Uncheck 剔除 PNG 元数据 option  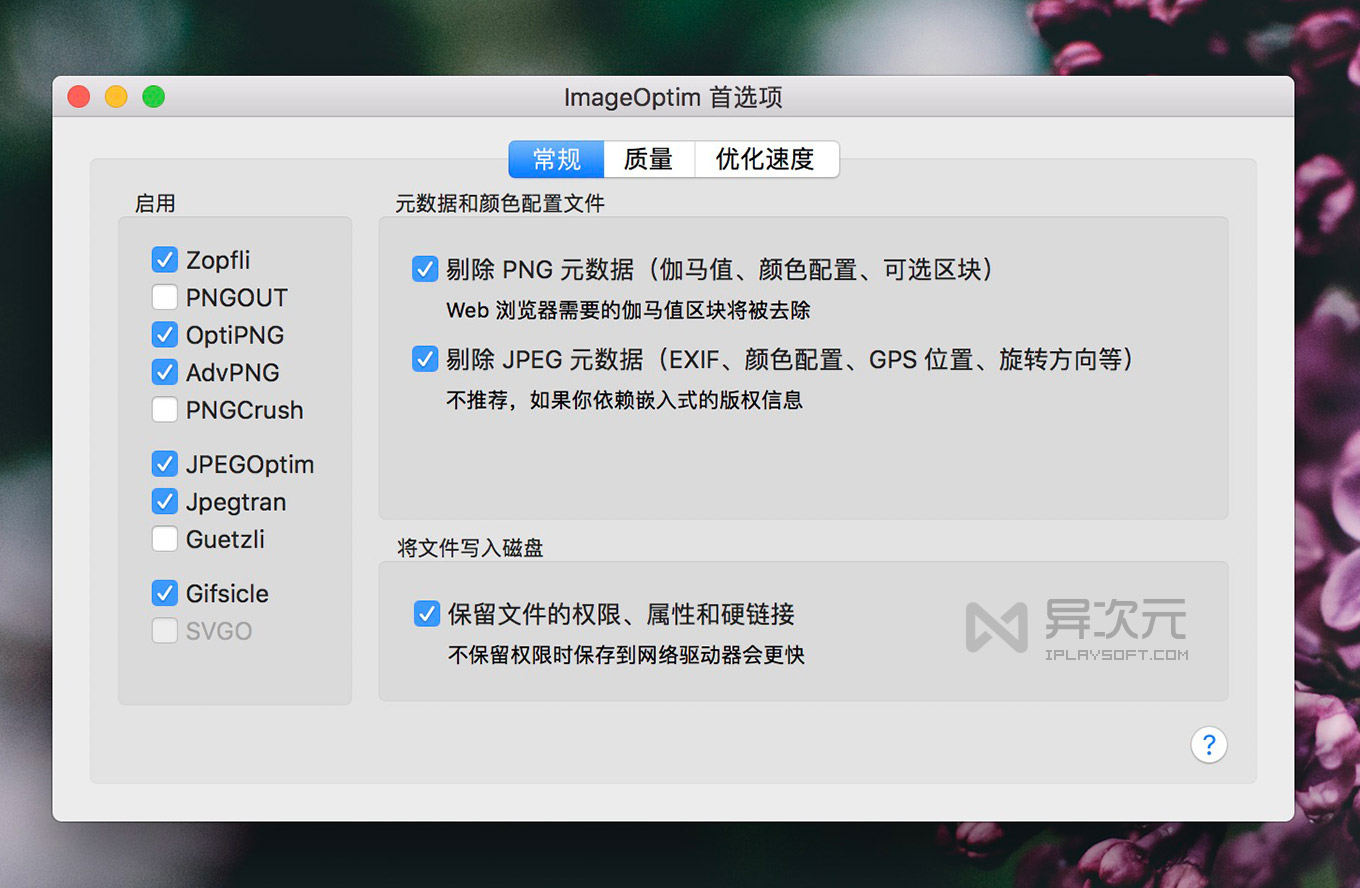pos(425,269)
